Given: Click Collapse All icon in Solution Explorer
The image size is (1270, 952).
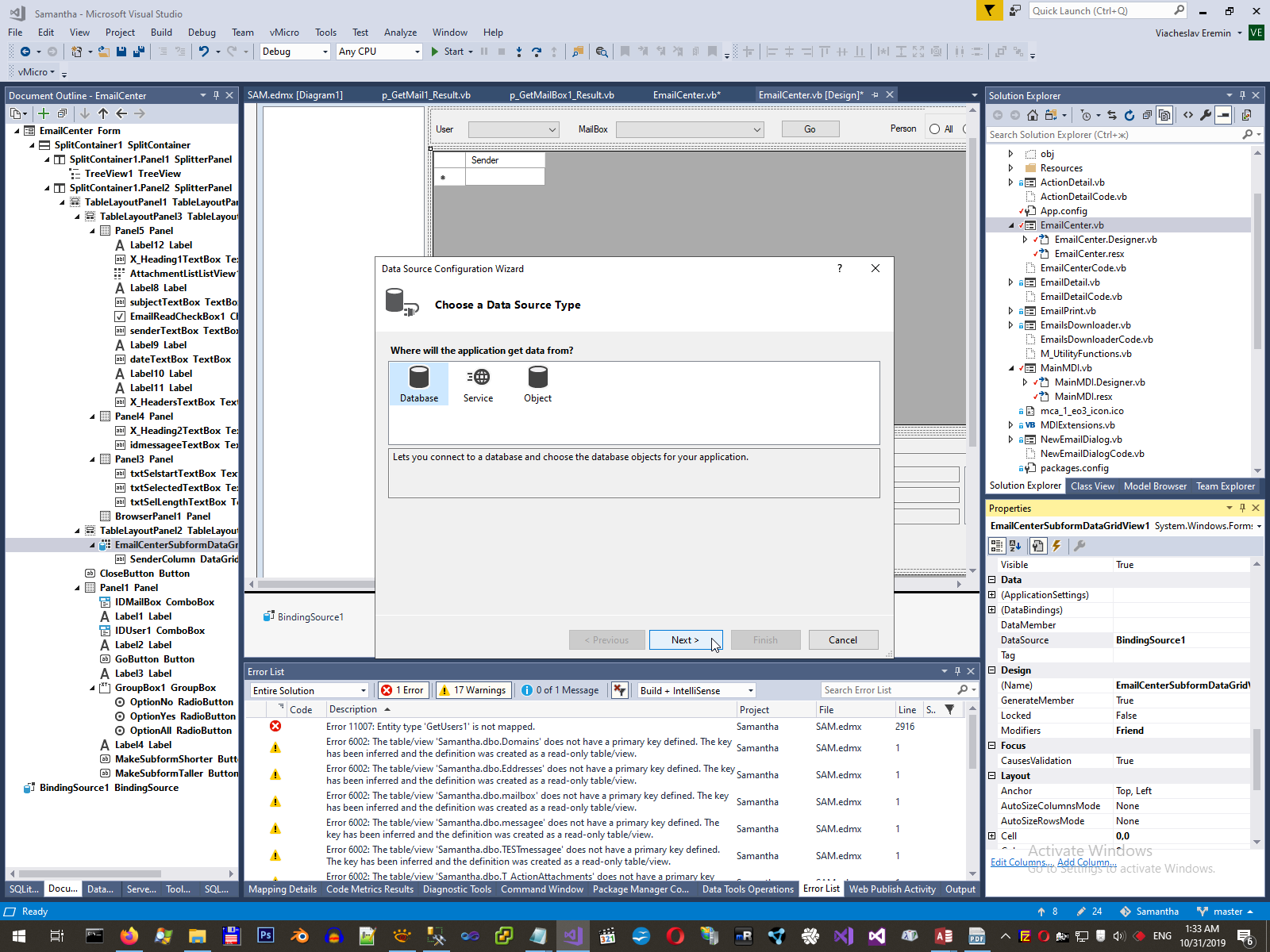Looking at the screenshot, I should (x=1147, y=115).
